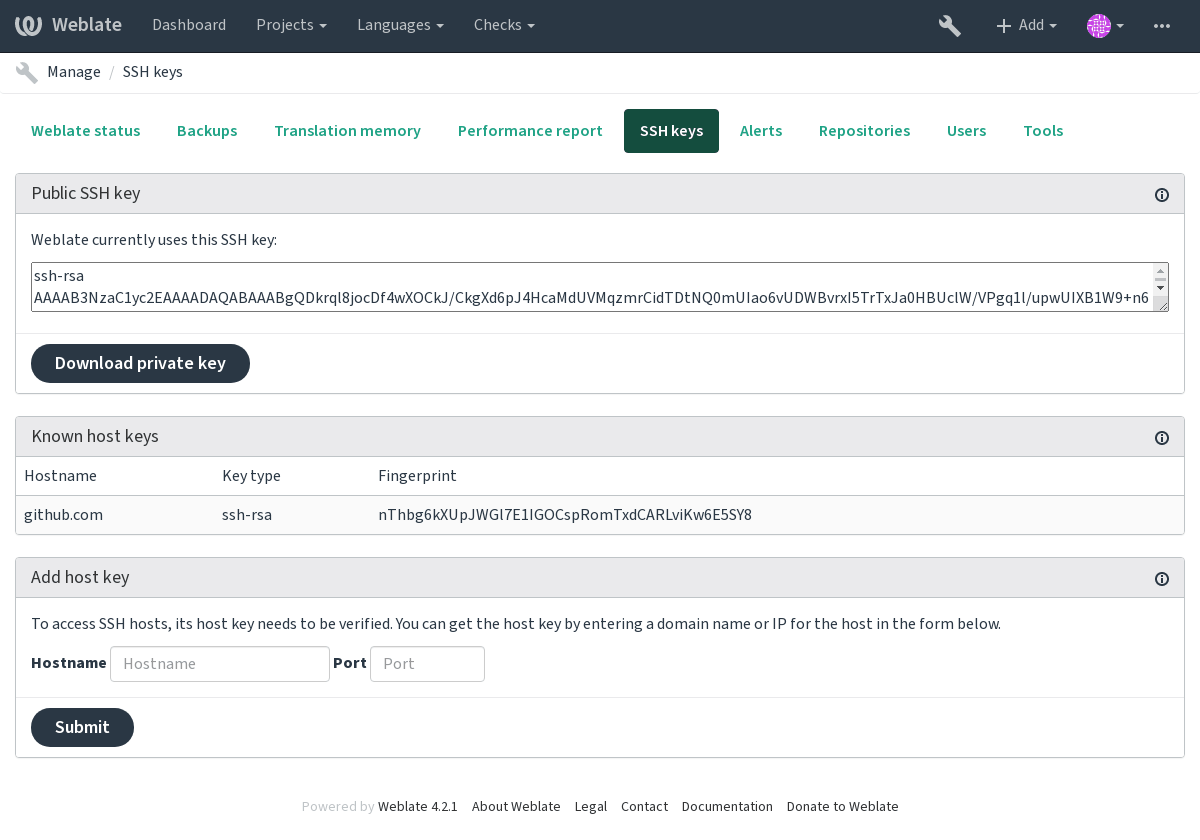The image size is (1200, 840).
Task: Open Documentation footer link
Action: (727, 807)
